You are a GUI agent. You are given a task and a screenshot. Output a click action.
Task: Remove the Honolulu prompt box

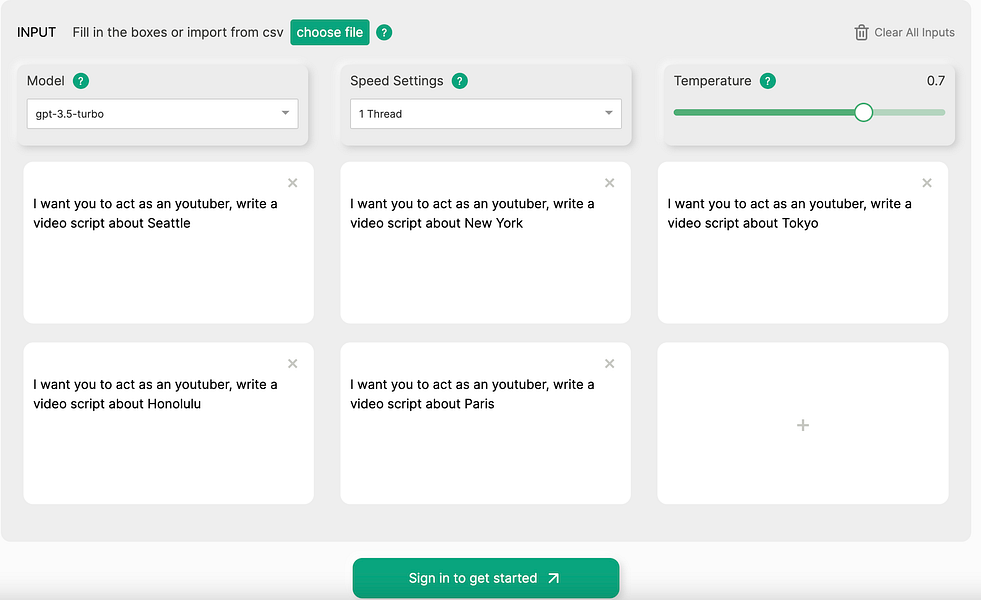(x=292, y=364)
